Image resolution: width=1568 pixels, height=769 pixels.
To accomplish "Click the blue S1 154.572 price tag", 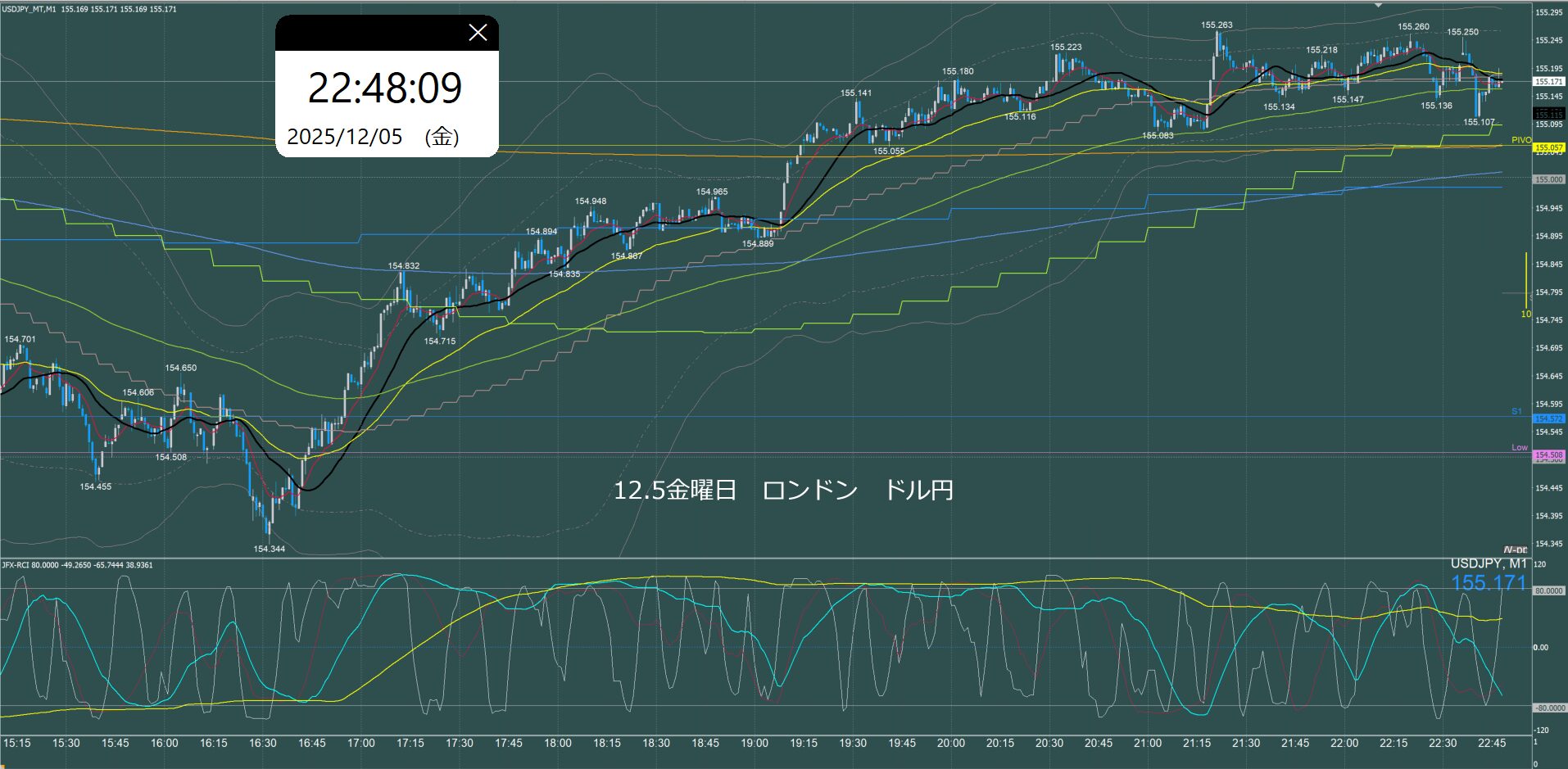I will [1548, 418].
